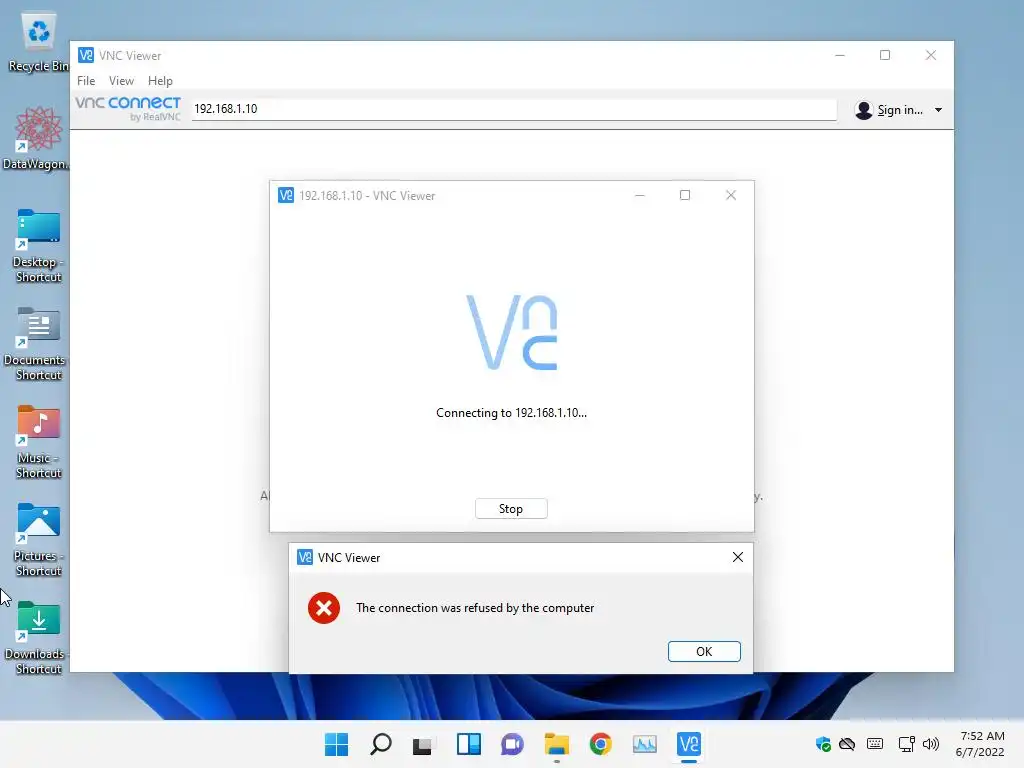Select the Pictures - Shortcut icon
Image resolution: width=1024 pixels, height=768 pixels.
click(38, 539)
